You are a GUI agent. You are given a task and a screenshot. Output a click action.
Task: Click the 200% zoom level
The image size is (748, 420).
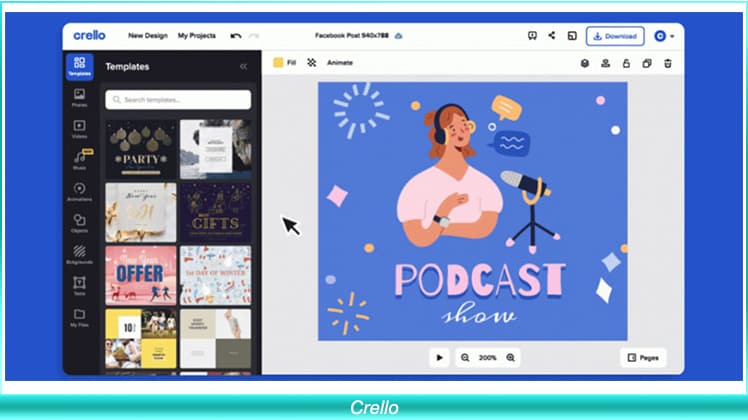(488, 357)
